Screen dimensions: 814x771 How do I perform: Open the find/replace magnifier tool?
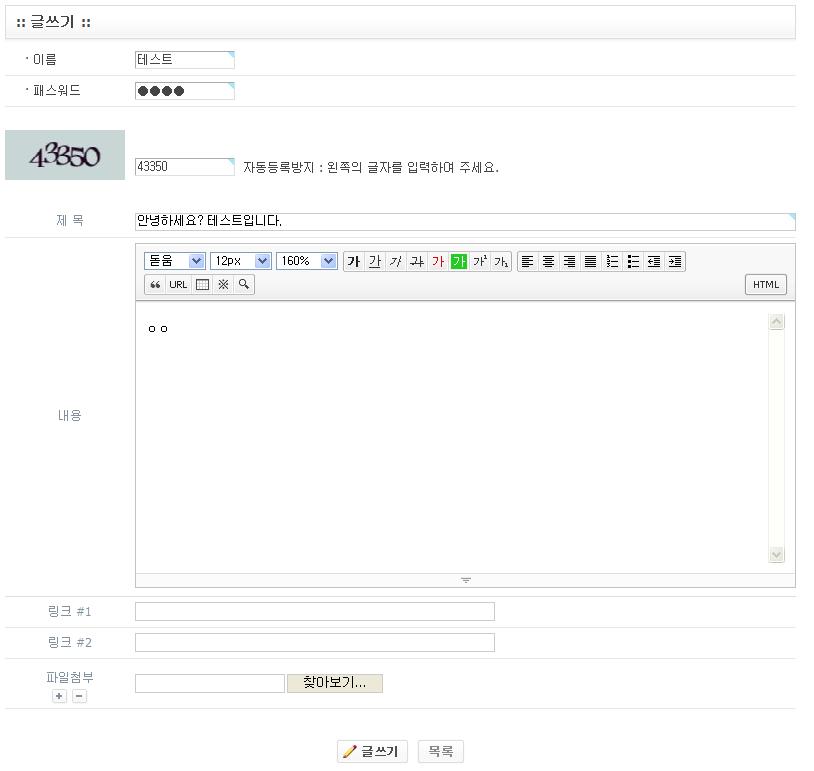(x=244, y=285)
